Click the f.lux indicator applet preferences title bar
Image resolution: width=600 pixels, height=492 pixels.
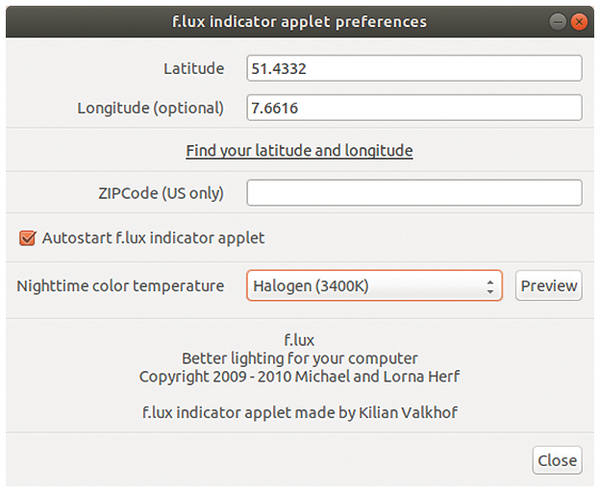point(300,22)
